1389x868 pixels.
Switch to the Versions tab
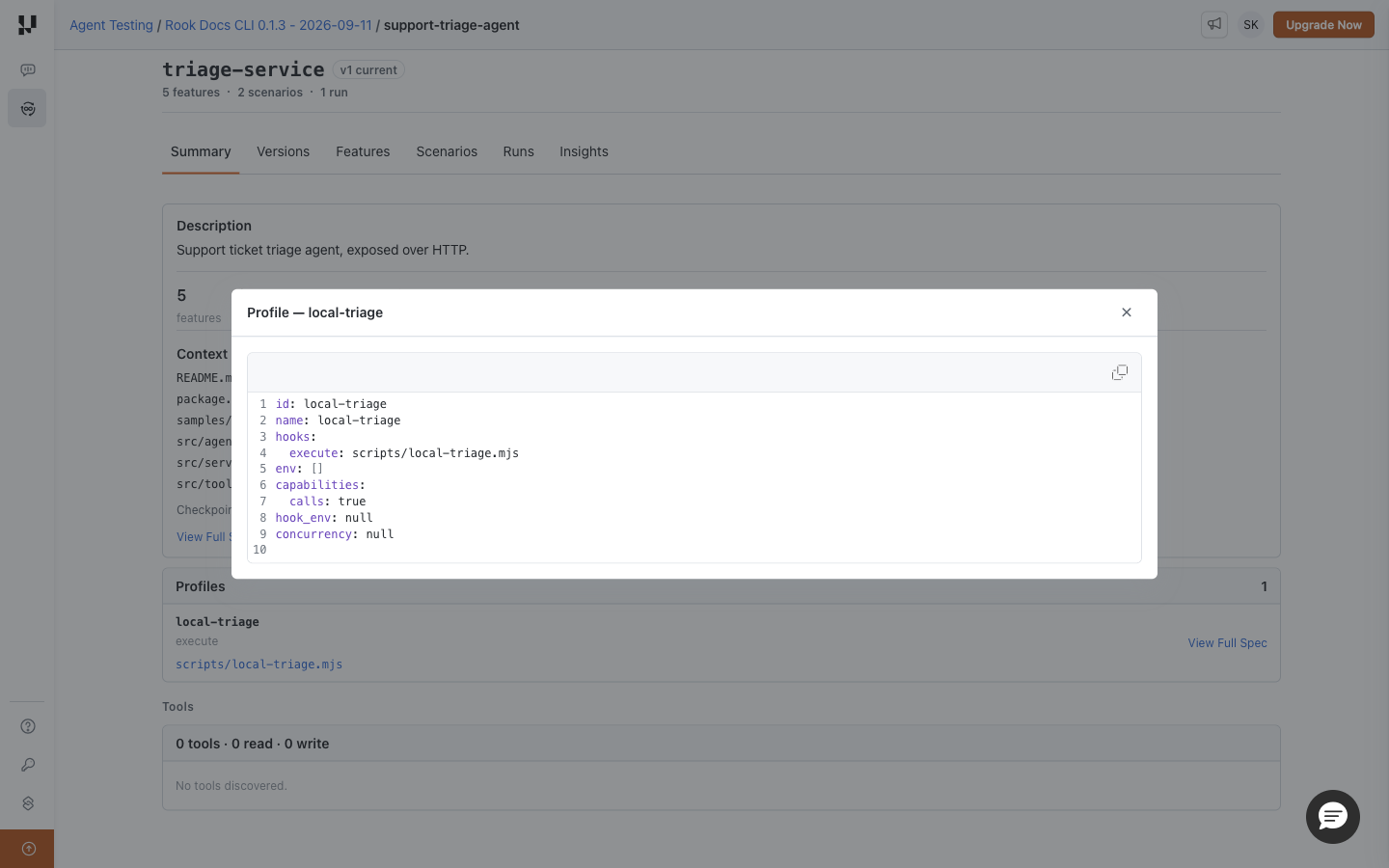[x=283, y=151]
